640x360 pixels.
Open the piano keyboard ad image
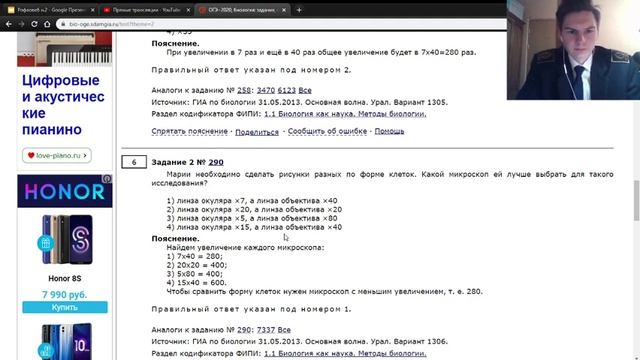tap(64, 49)
